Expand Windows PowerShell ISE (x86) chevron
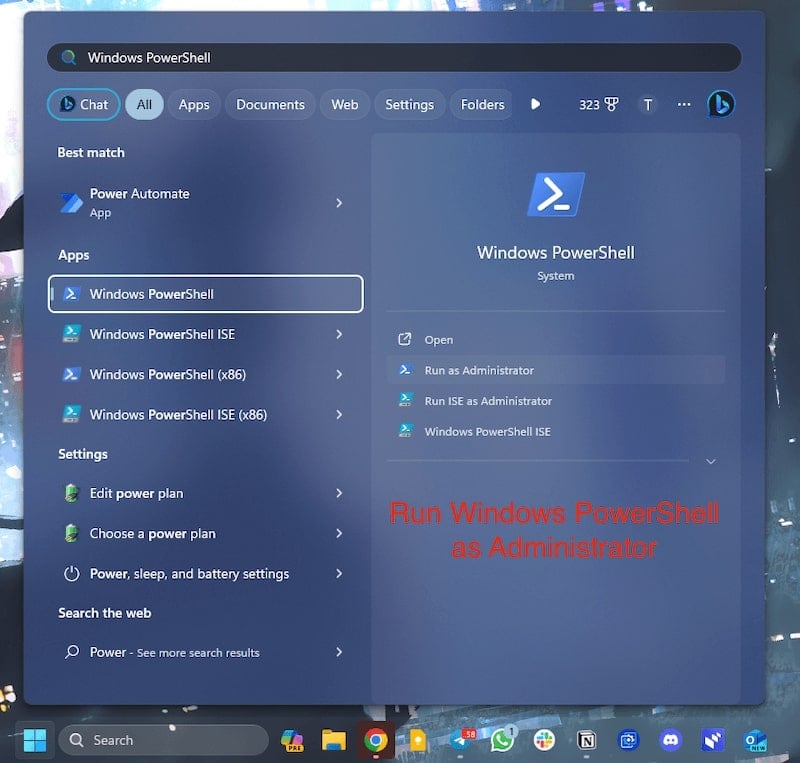800x763 pixels. [x=339, y=414]
